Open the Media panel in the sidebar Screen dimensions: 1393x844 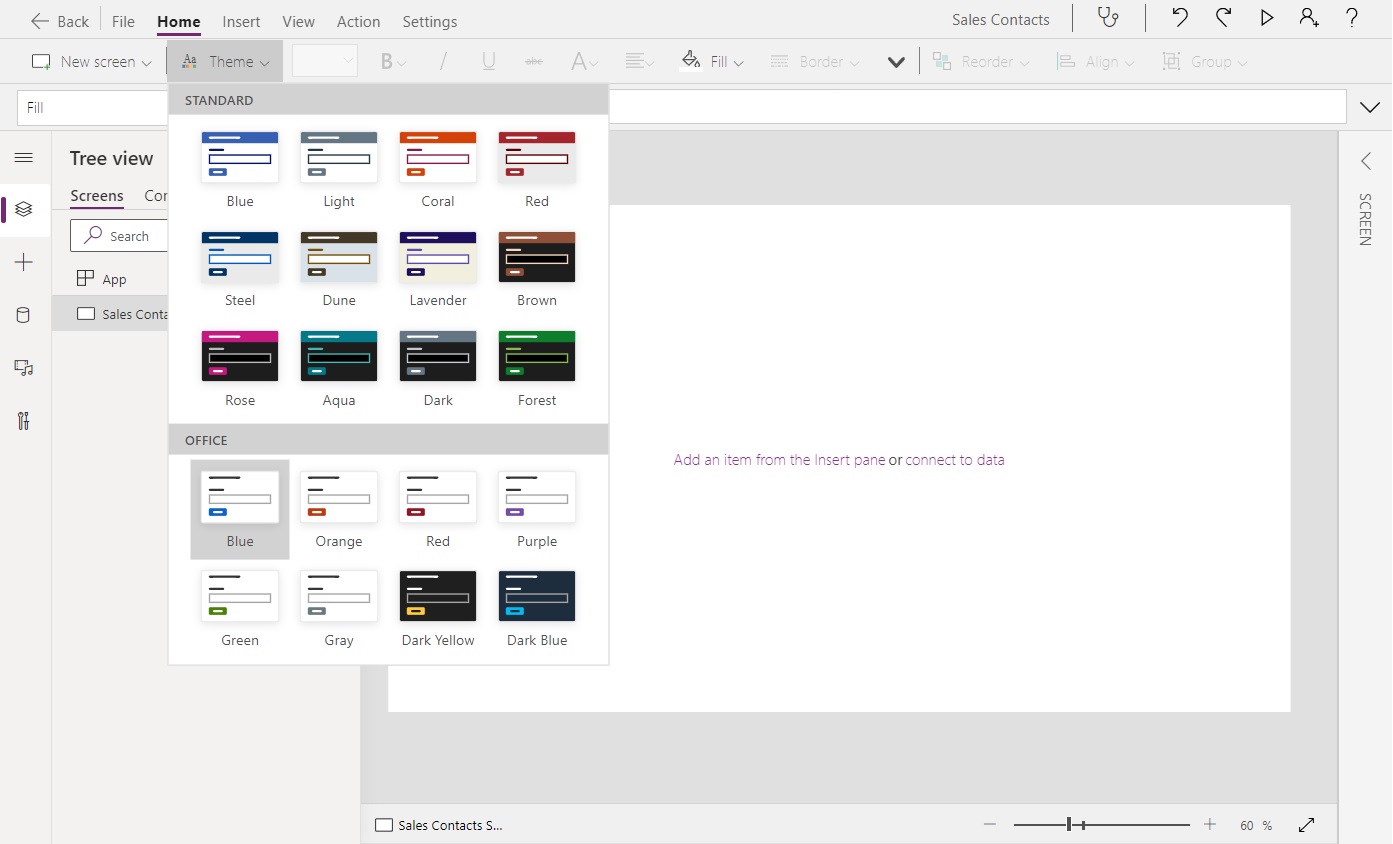[x=24, y=368]
